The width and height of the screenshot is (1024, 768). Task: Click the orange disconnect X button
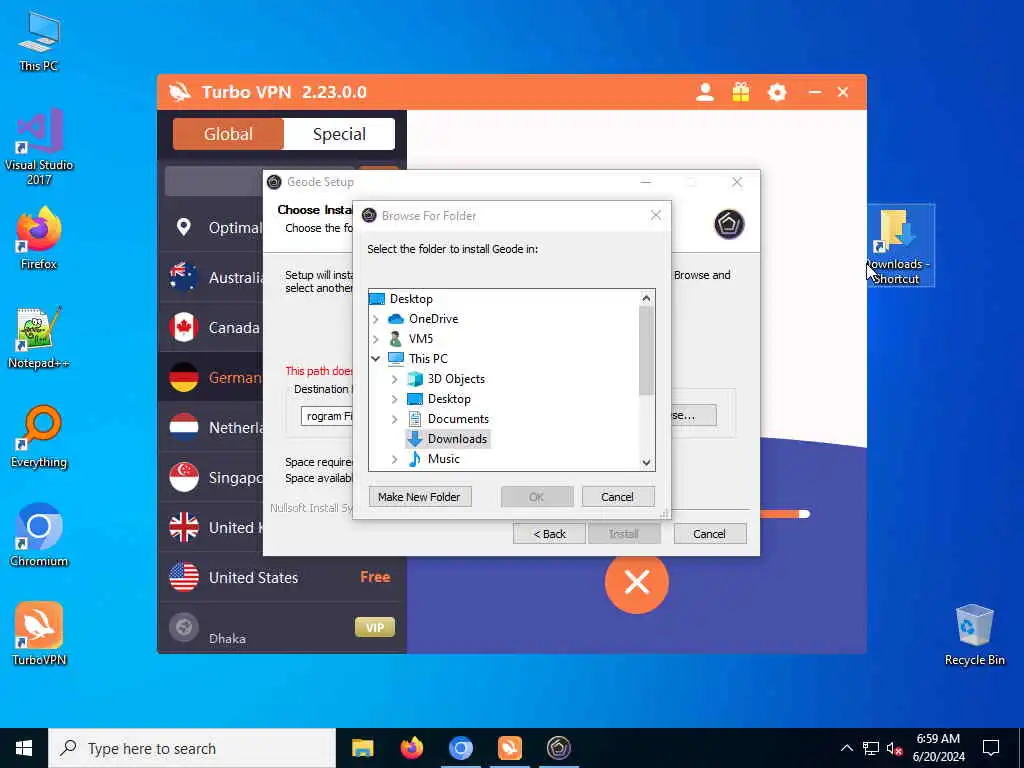coord(637,582)
